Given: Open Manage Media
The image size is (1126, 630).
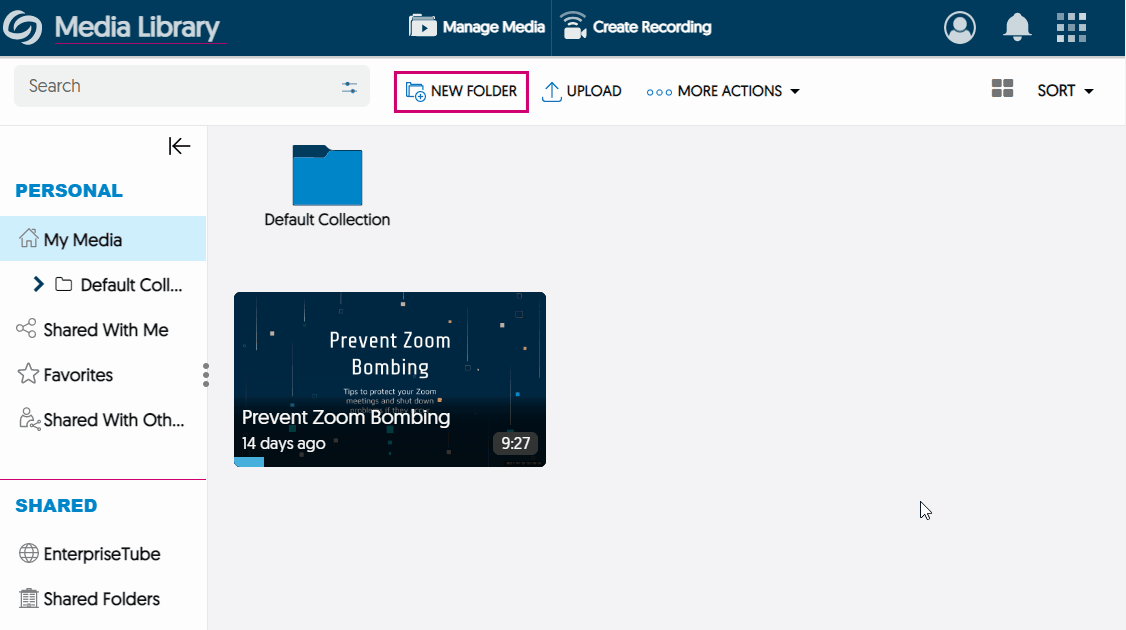Looking at the screenshot, I should (477, 27).
